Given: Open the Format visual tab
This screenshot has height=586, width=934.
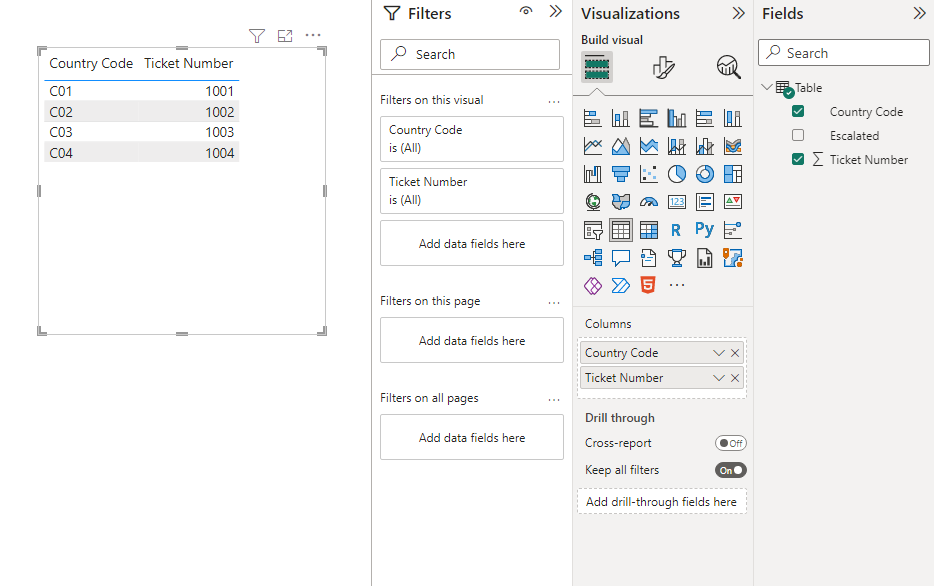Looking at the screenshot, I should click(663, 67).
